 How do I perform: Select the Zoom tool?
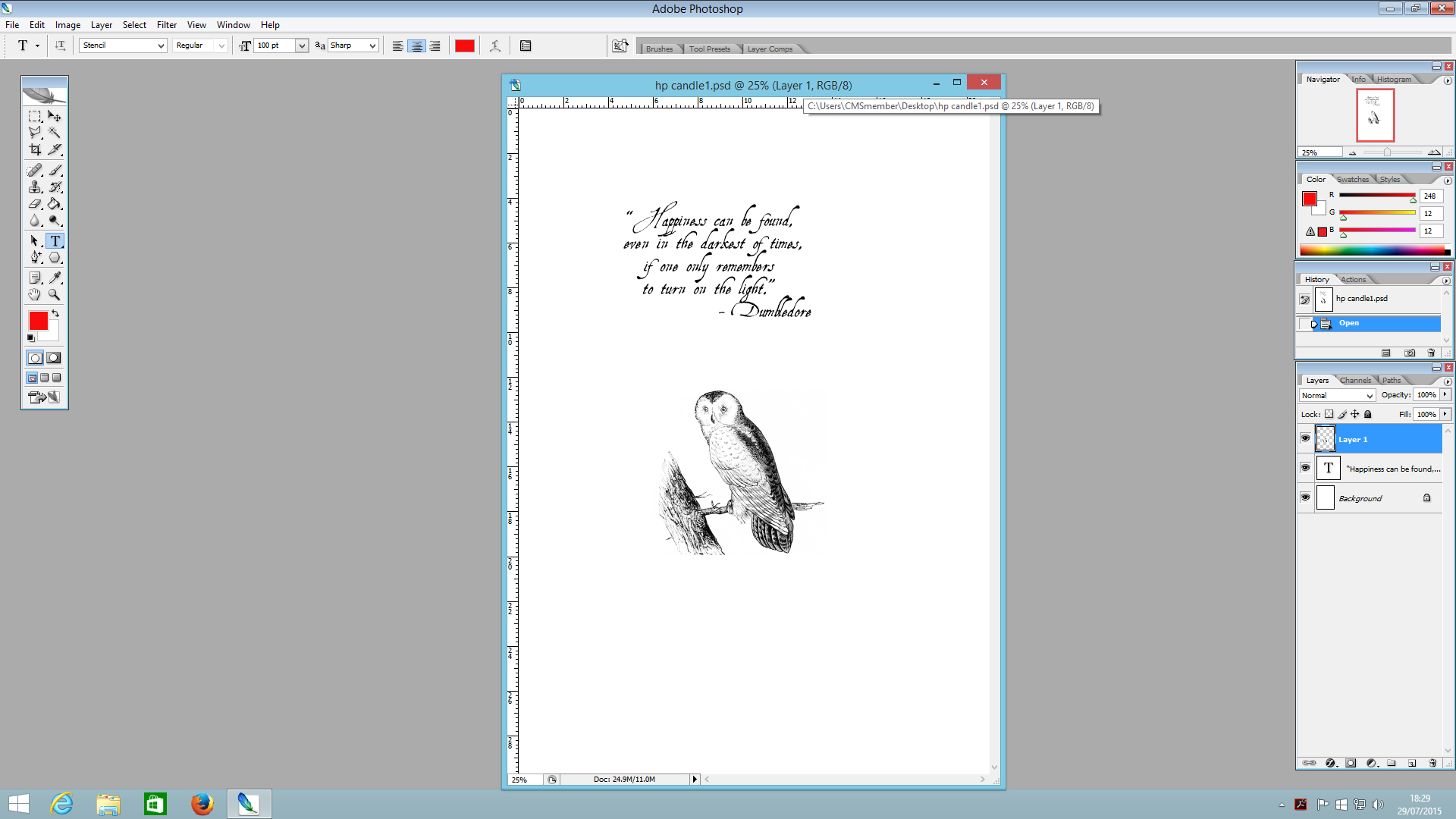coord(55,294)
